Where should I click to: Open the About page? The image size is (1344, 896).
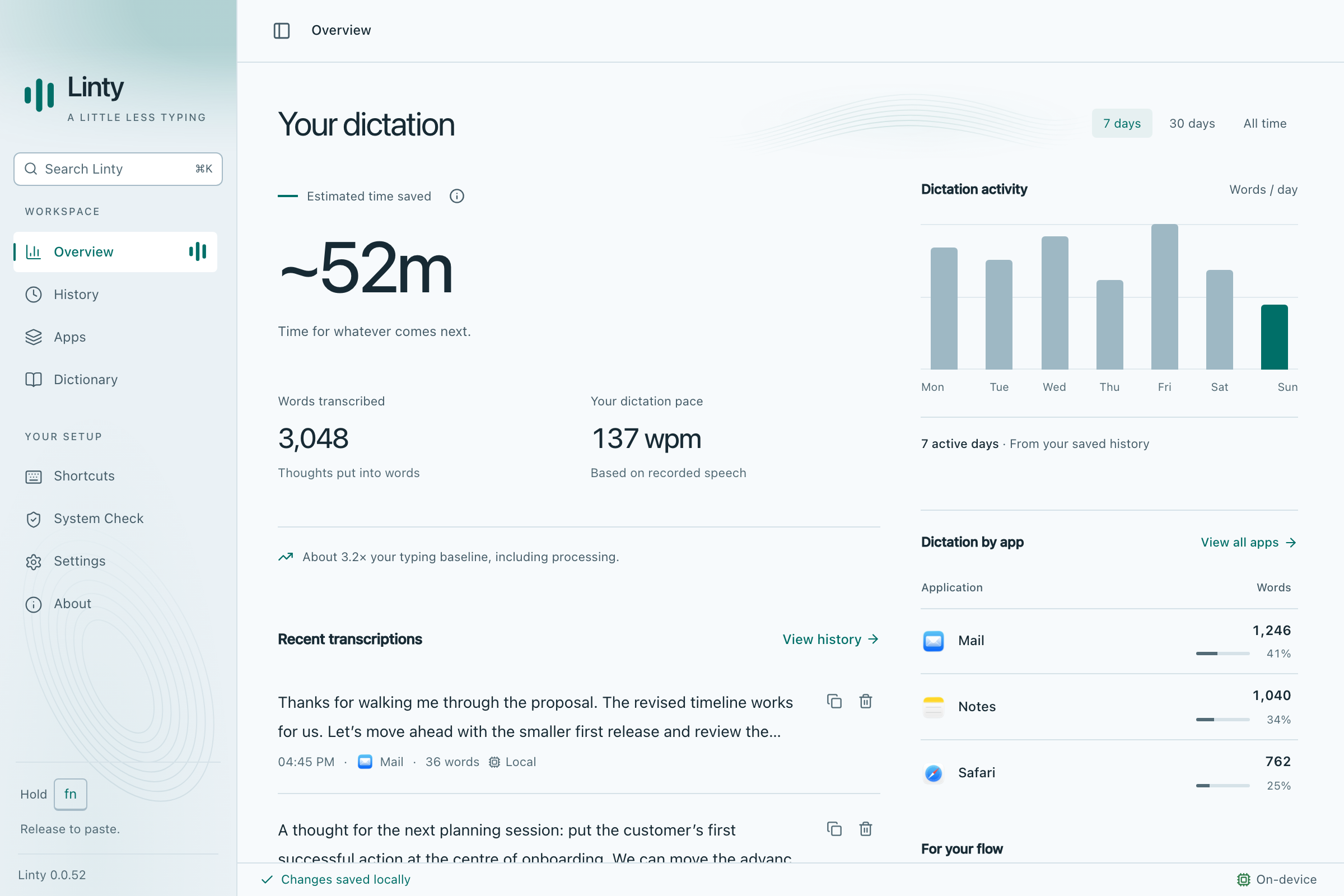[x=115, y=604]
